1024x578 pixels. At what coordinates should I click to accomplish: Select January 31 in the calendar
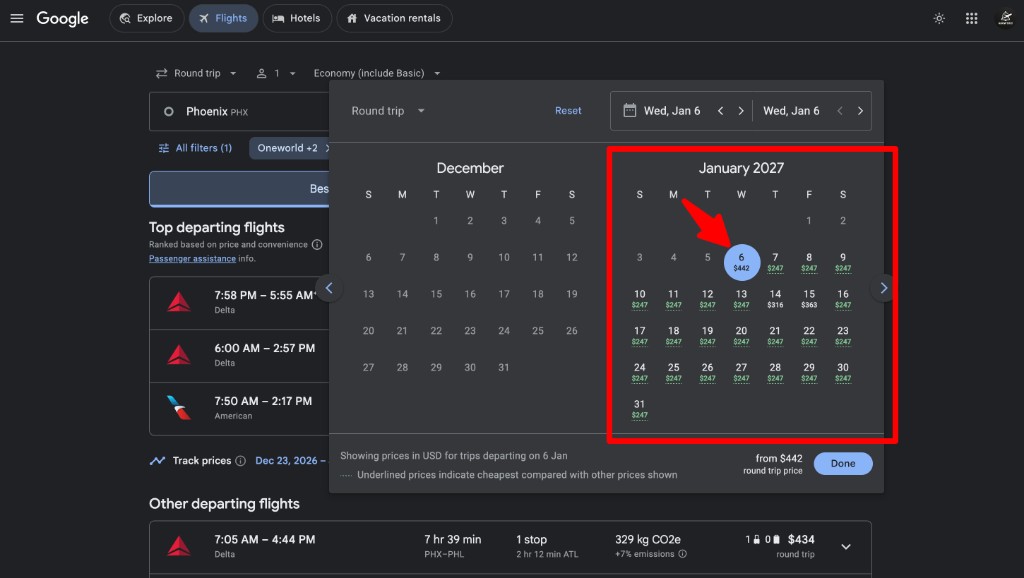coord(639,408)
